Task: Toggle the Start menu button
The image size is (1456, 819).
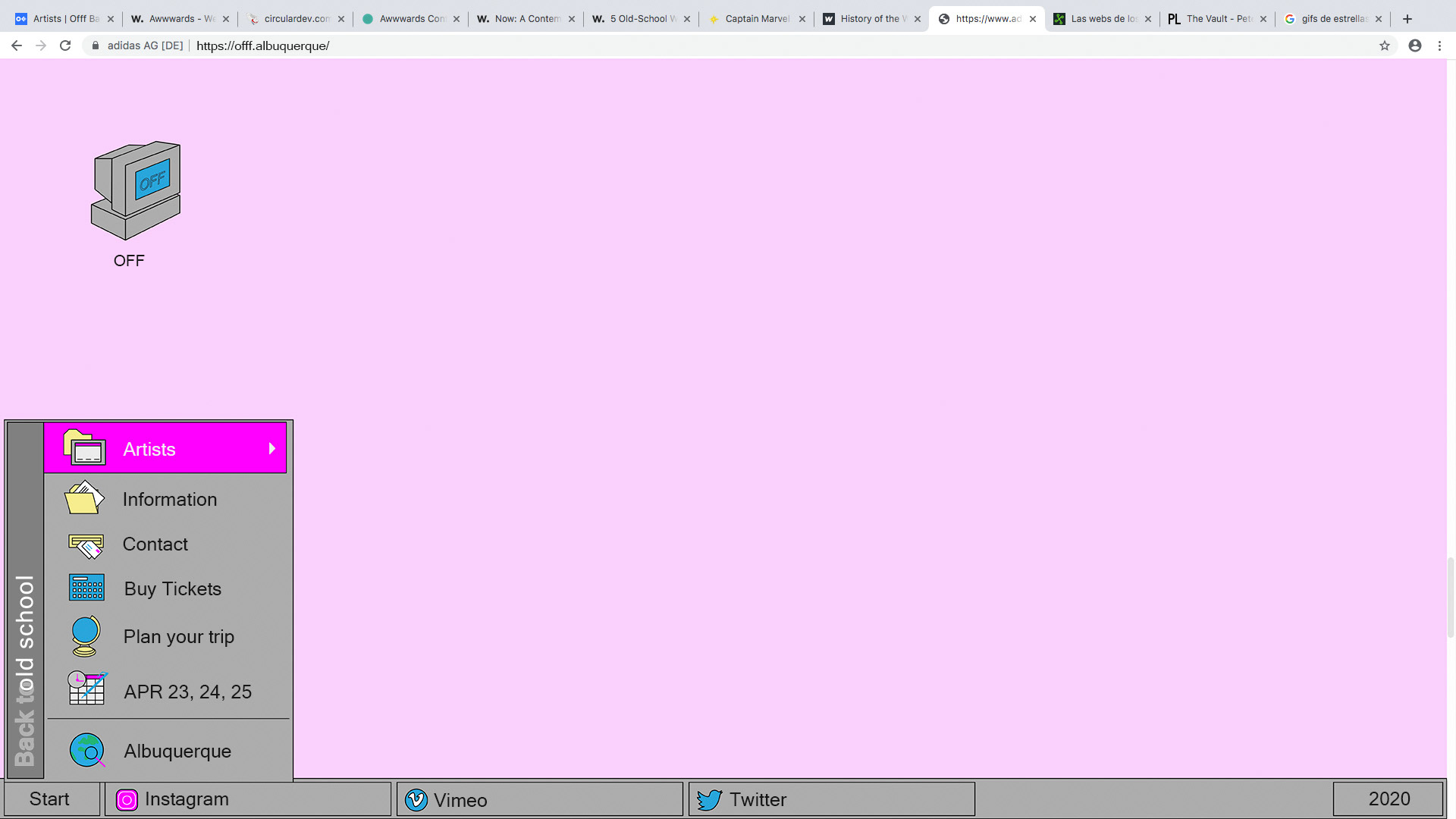Action: click(50, 799)
